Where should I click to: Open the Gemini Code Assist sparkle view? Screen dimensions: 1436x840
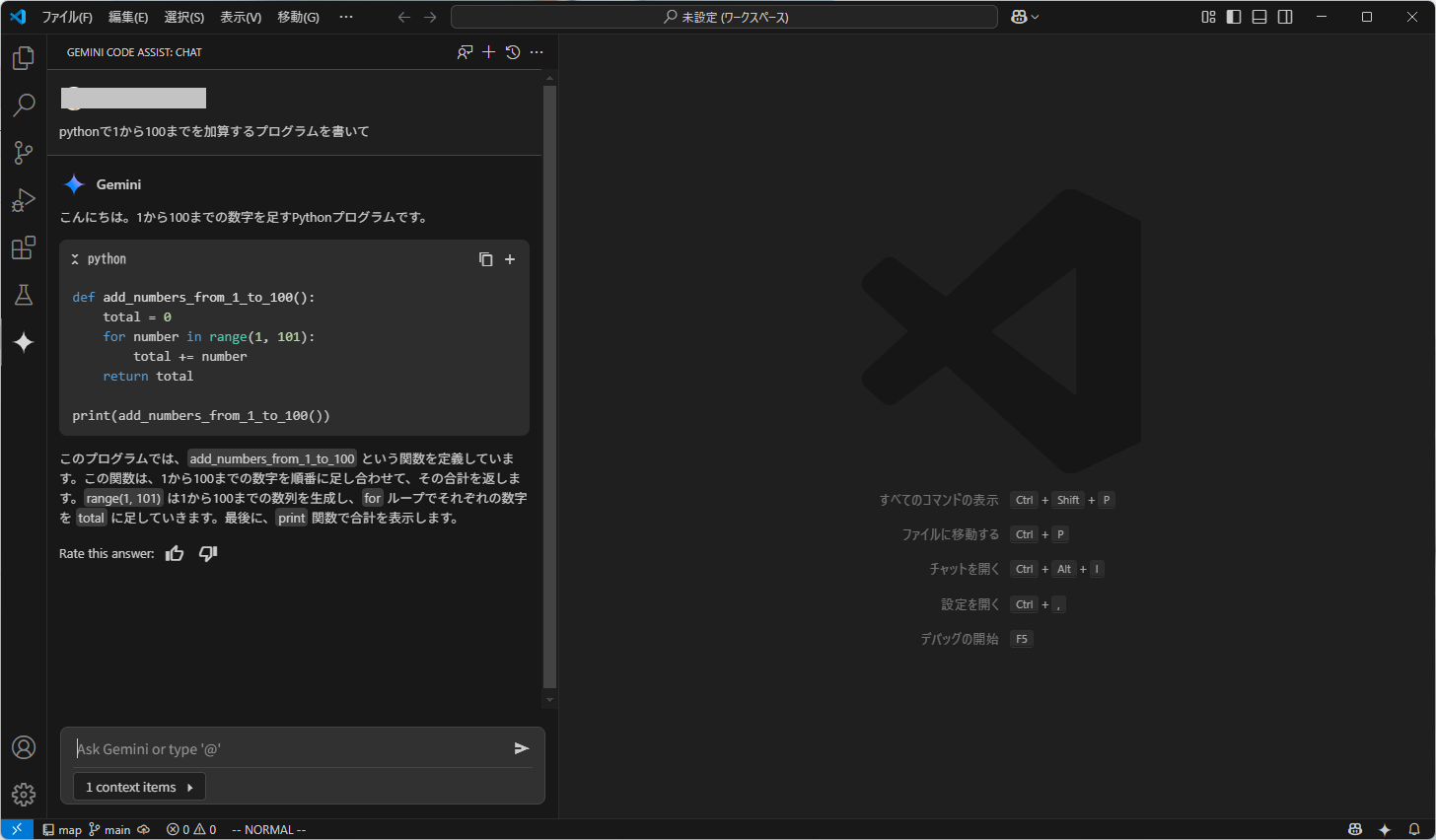pyautogui.click(x=24, y=342)
